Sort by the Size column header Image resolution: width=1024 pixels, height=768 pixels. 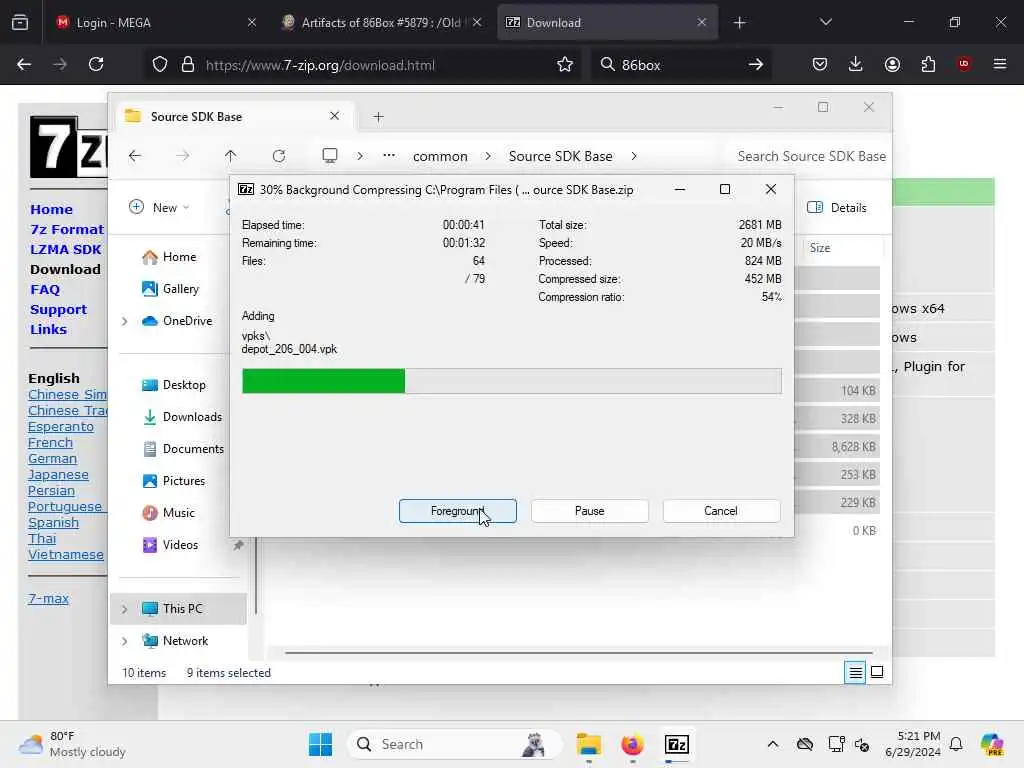[820, 248]
